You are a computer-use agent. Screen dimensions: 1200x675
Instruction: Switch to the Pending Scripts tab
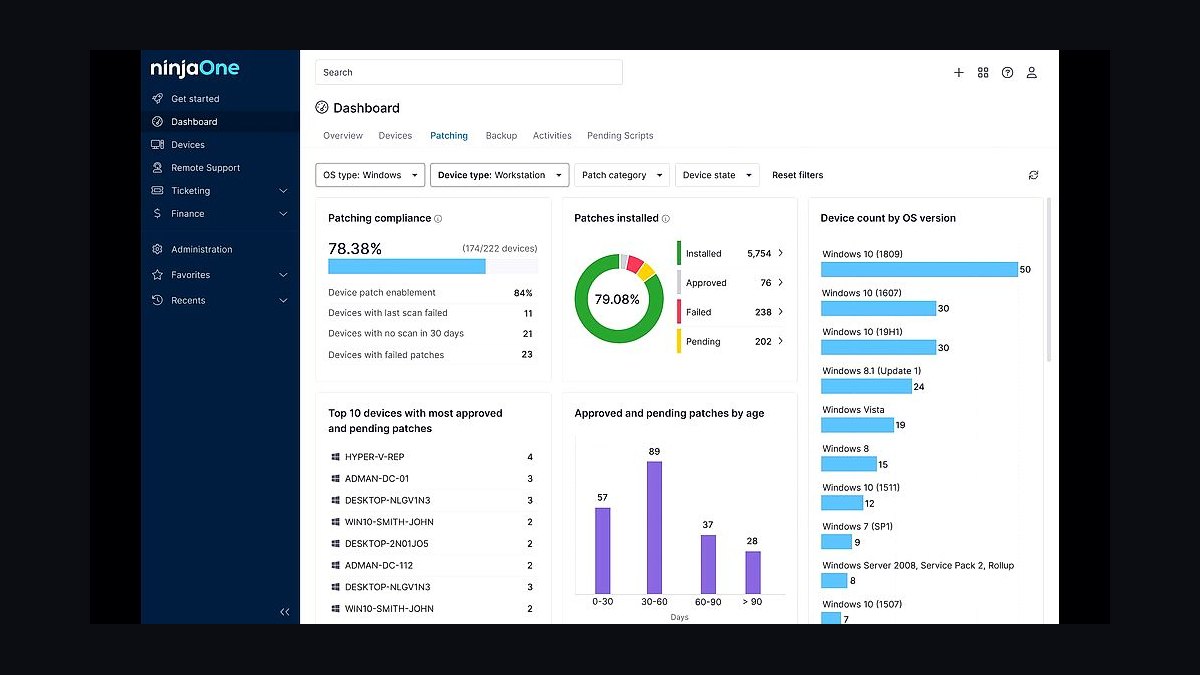click(620, 136)
